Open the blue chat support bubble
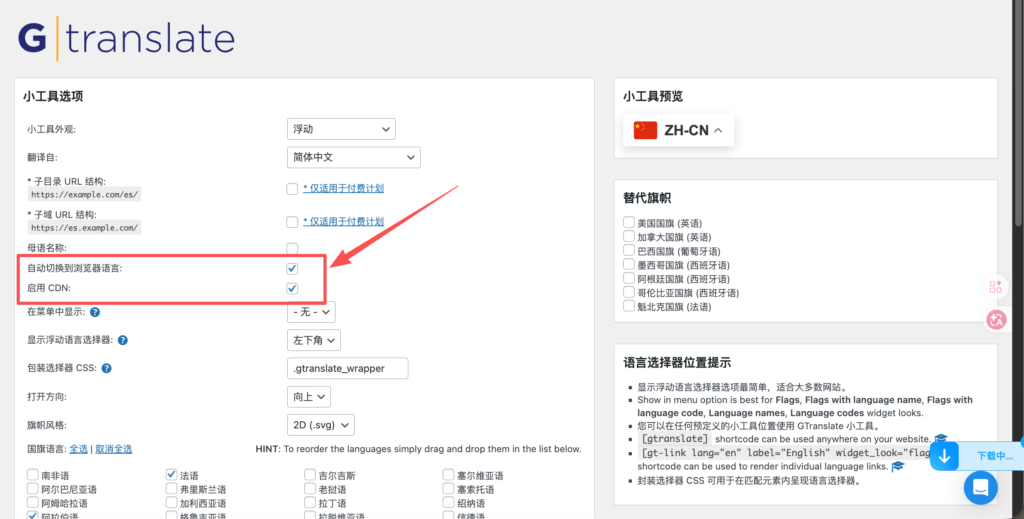 (980, 487)
